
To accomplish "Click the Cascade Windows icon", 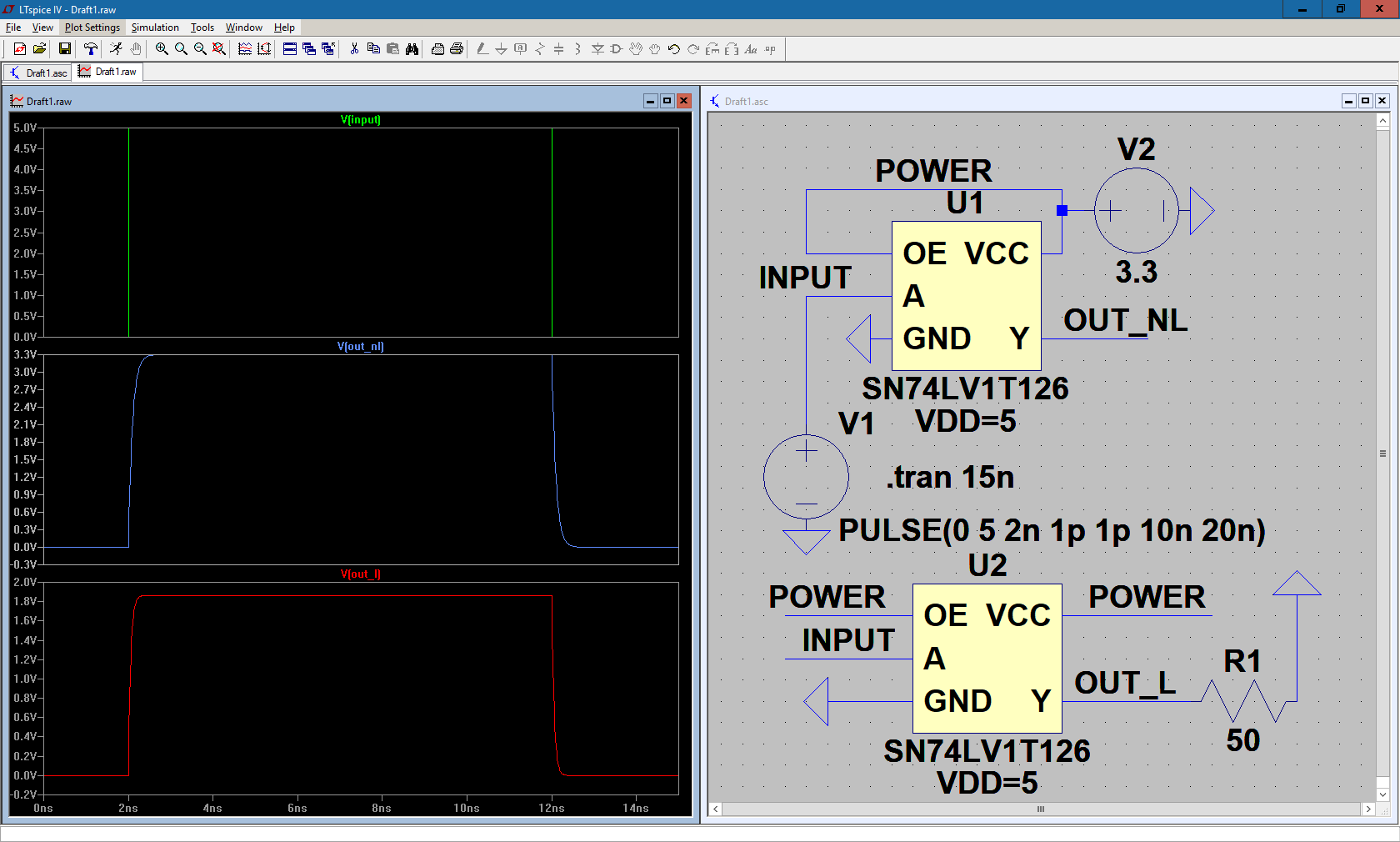I will pyautogui.click(x=309, y=49).
